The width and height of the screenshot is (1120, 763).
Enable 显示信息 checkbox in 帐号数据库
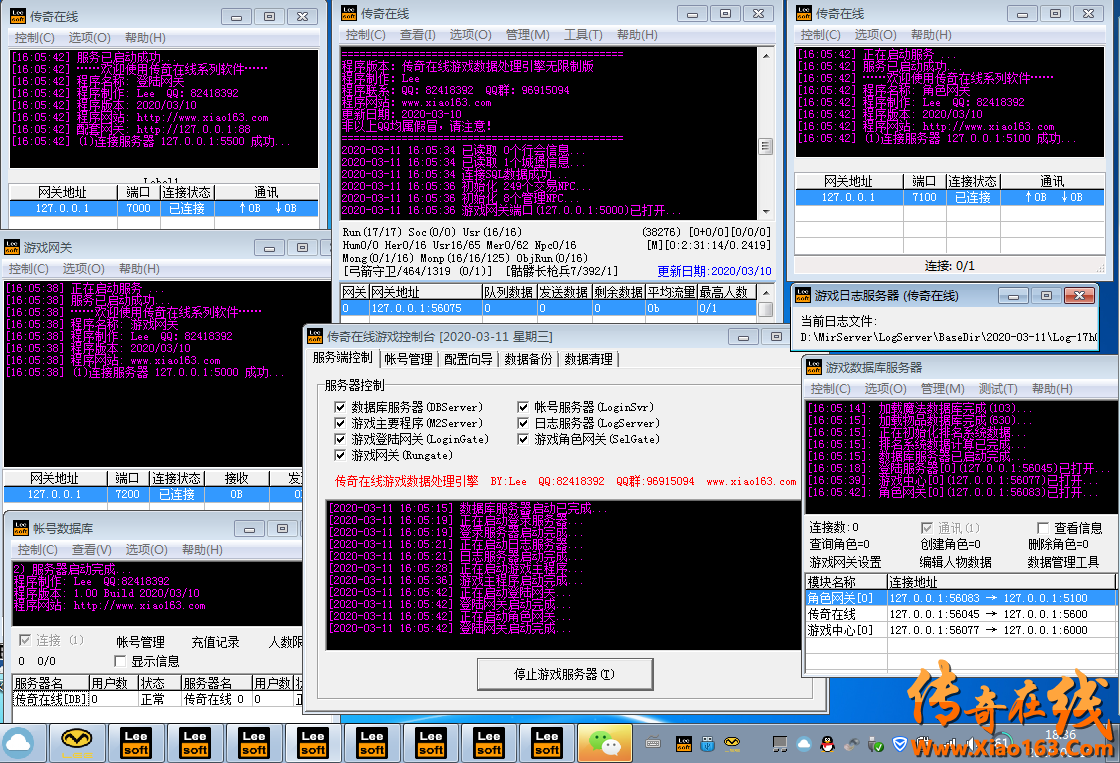(x=120, y=661)
